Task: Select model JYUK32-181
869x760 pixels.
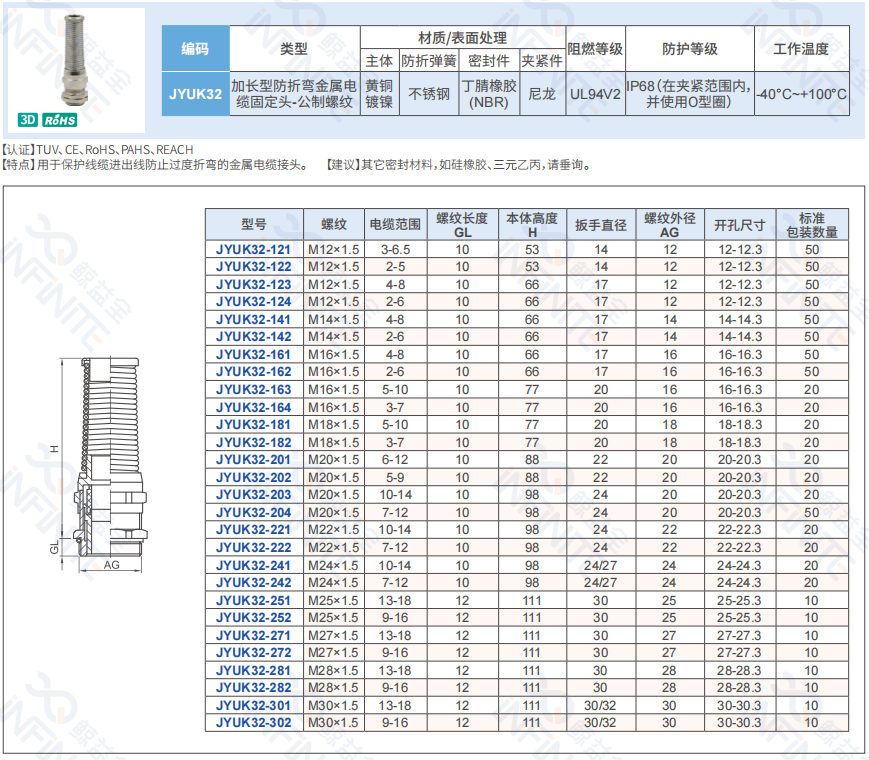Action: (254, 424)
